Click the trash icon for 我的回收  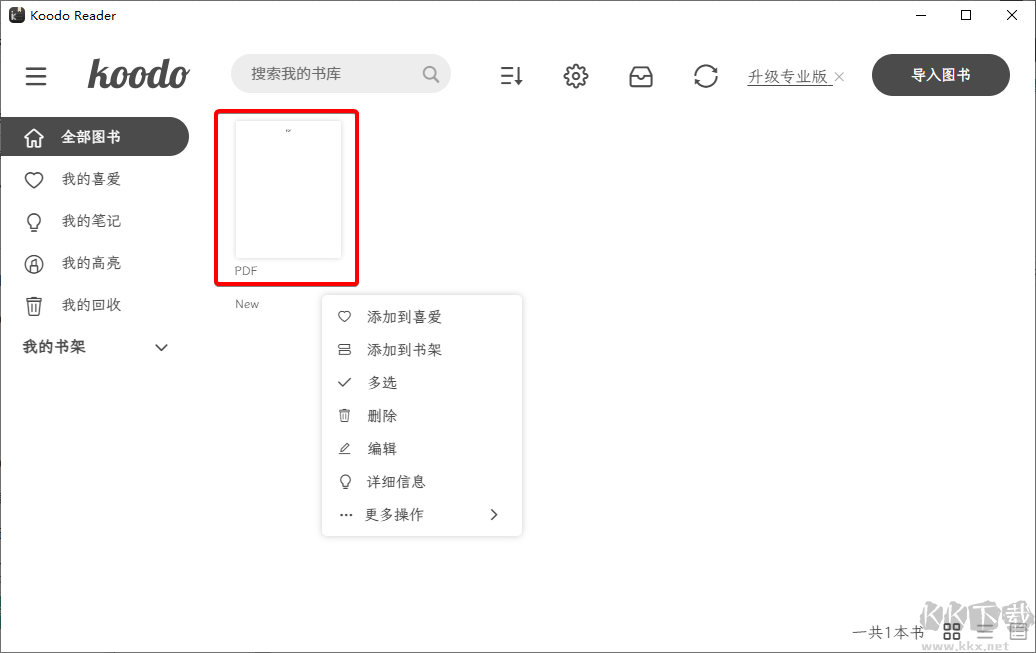(34, 305)
